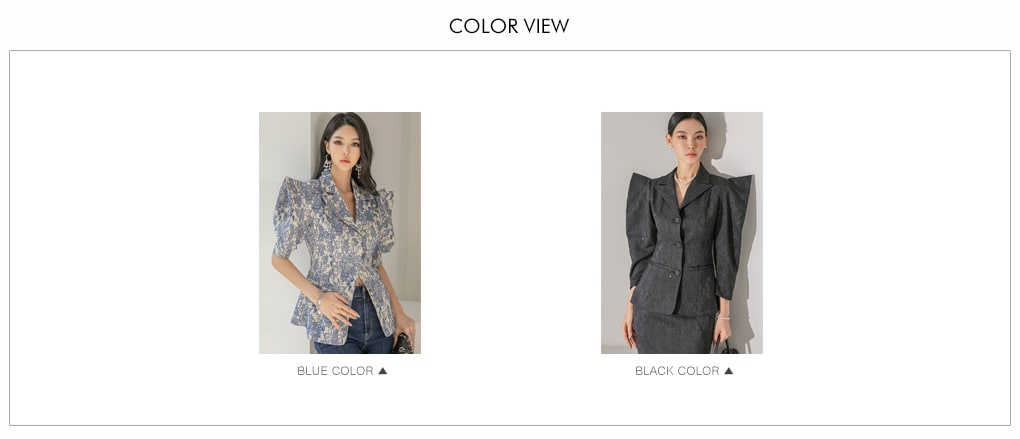Click the triangle icon beside BLUE COLOR
The image size is (1020, 439).
[x=382, y=371]
